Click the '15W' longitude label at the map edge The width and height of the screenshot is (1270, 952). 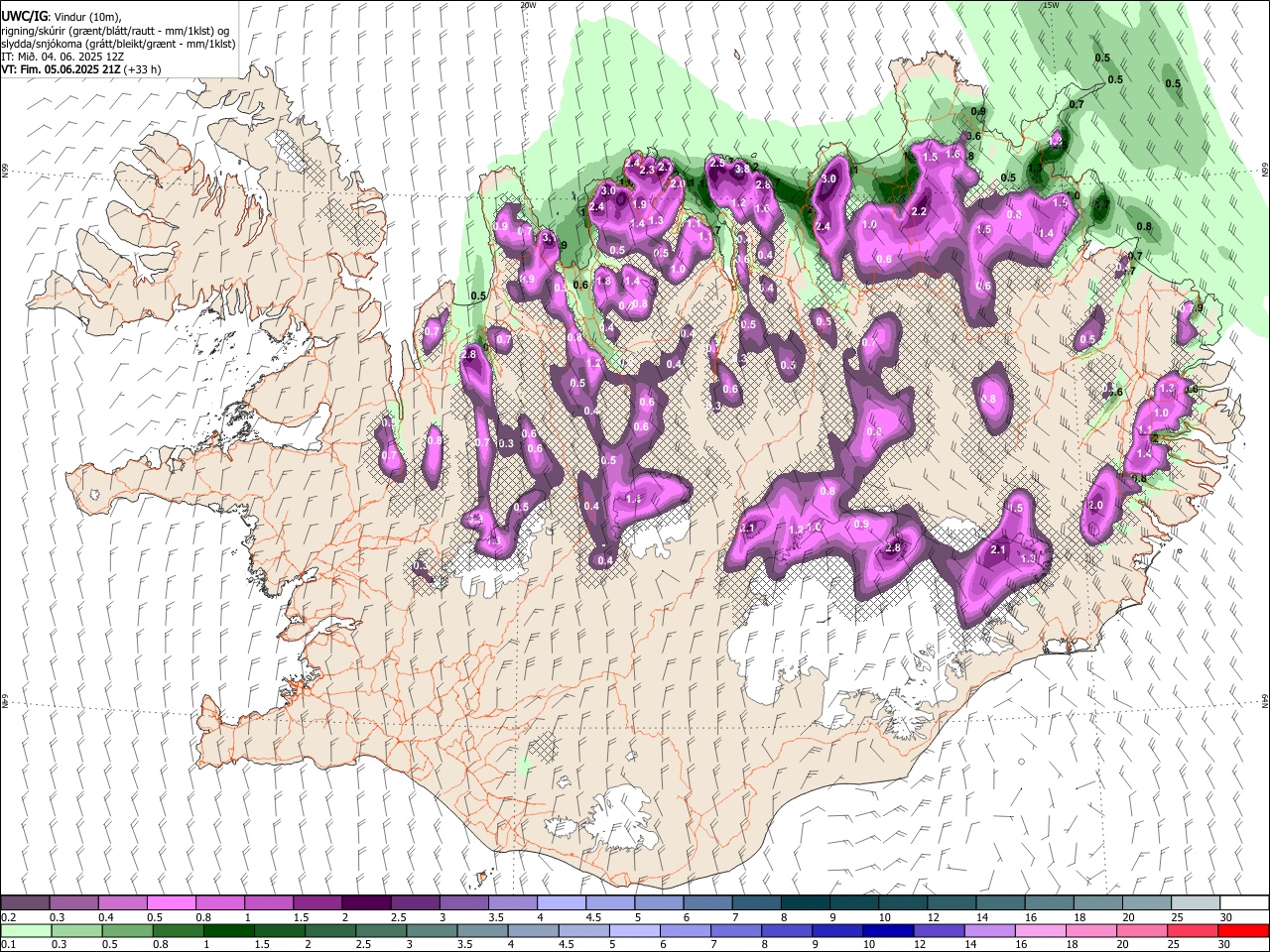coord(1051,5)
